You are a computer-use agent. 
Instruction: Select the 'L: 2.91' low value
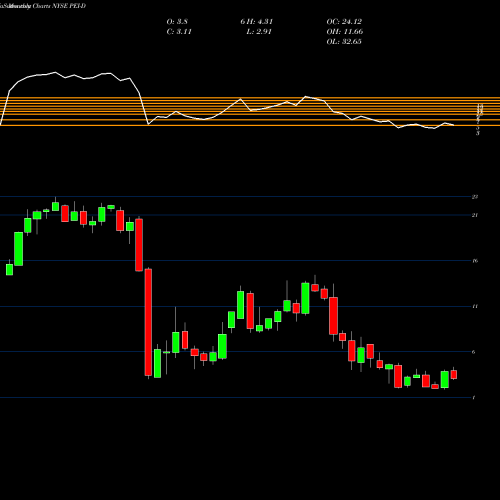pos(259,32)
